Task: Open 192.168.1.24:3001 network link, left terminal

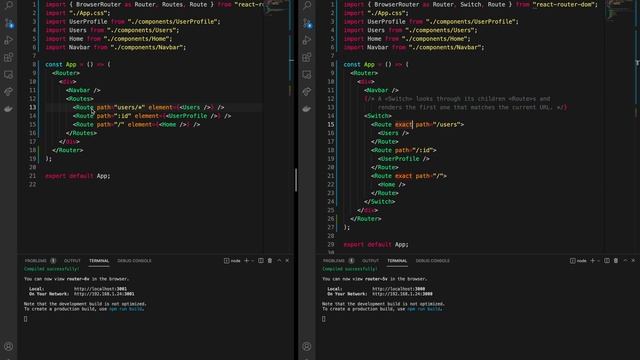Action: pos(104,294)
